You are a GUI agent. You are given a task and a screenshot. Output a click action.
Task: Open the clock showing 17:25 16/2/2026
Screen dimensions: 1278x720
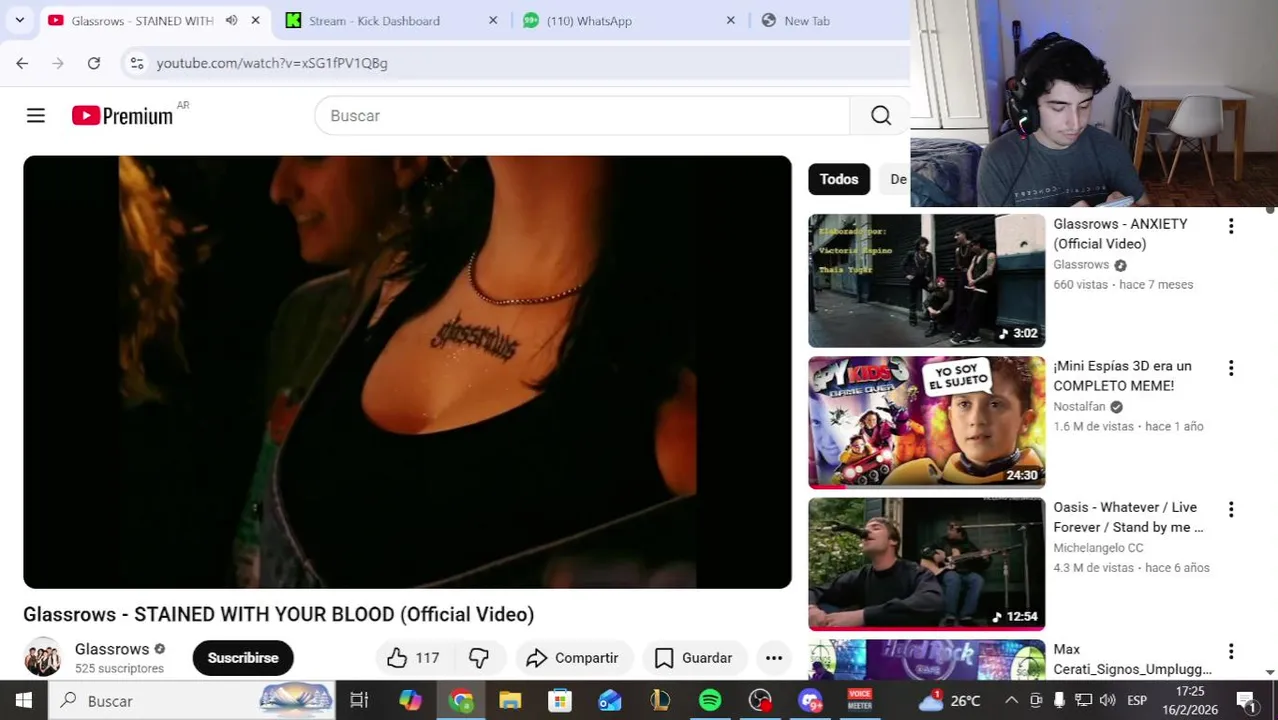point(1190,701)
